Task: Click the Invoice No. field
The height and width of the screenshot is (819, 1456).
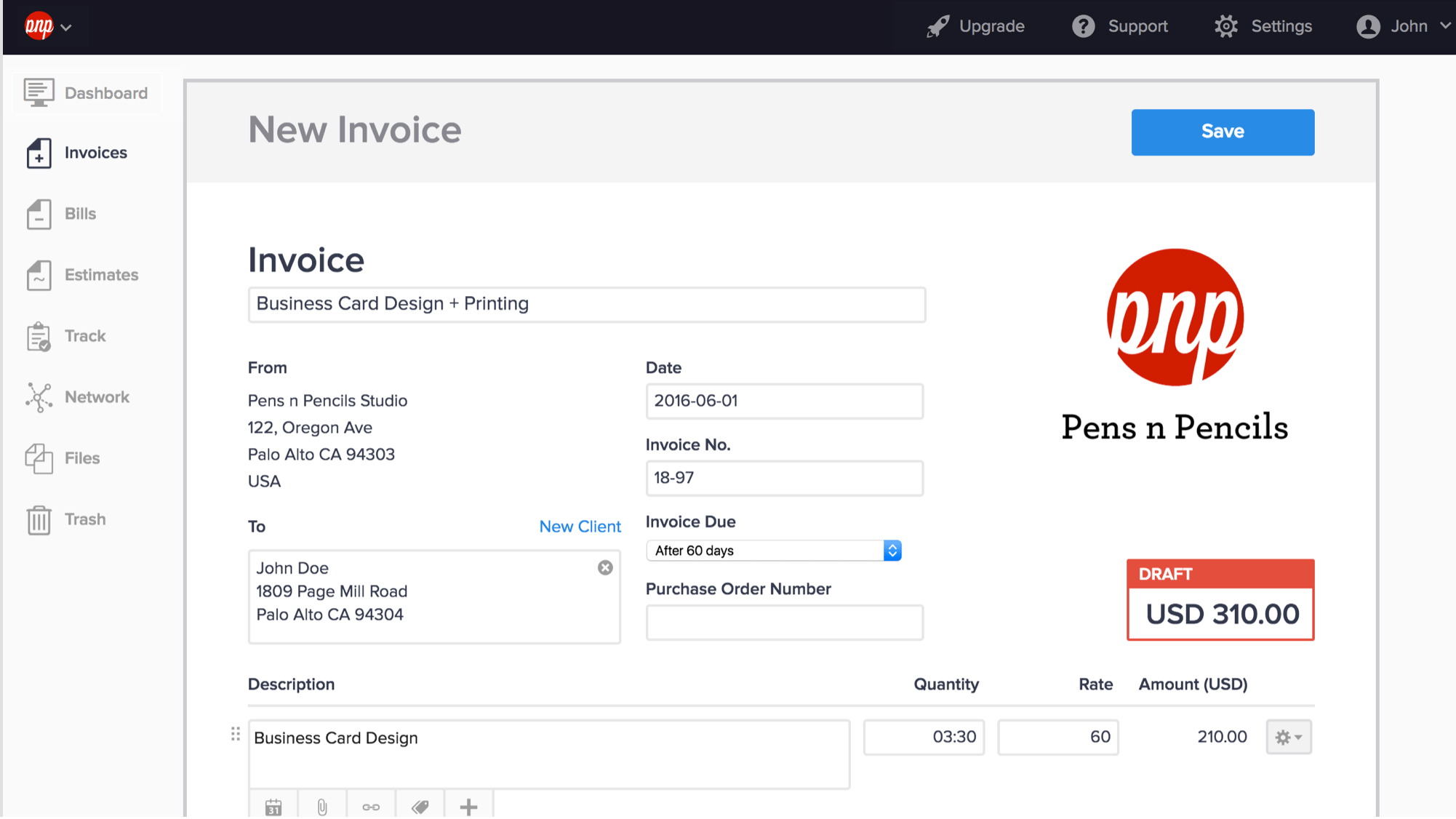Action: point(784,478)
